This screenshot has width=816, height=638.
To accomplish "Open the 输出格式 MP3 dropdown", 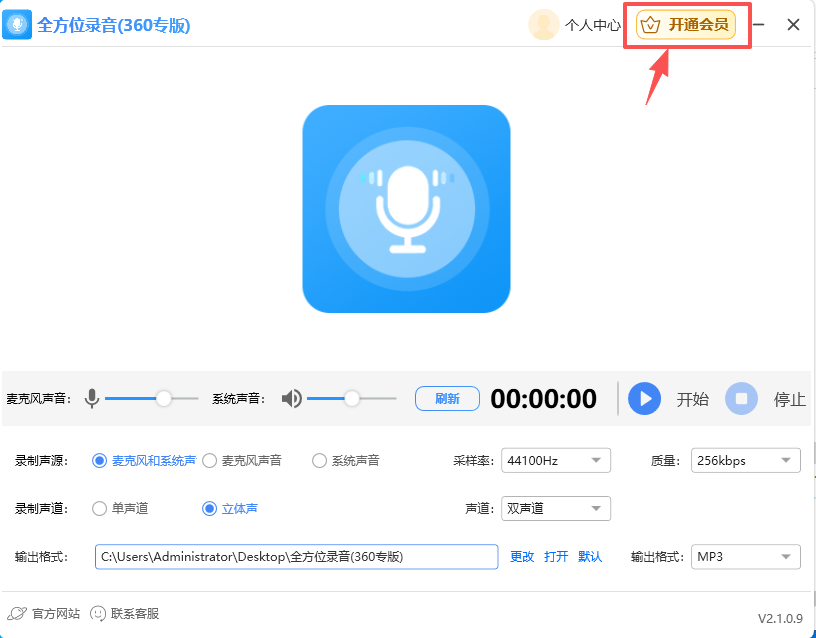I will [x=745, y=557].
